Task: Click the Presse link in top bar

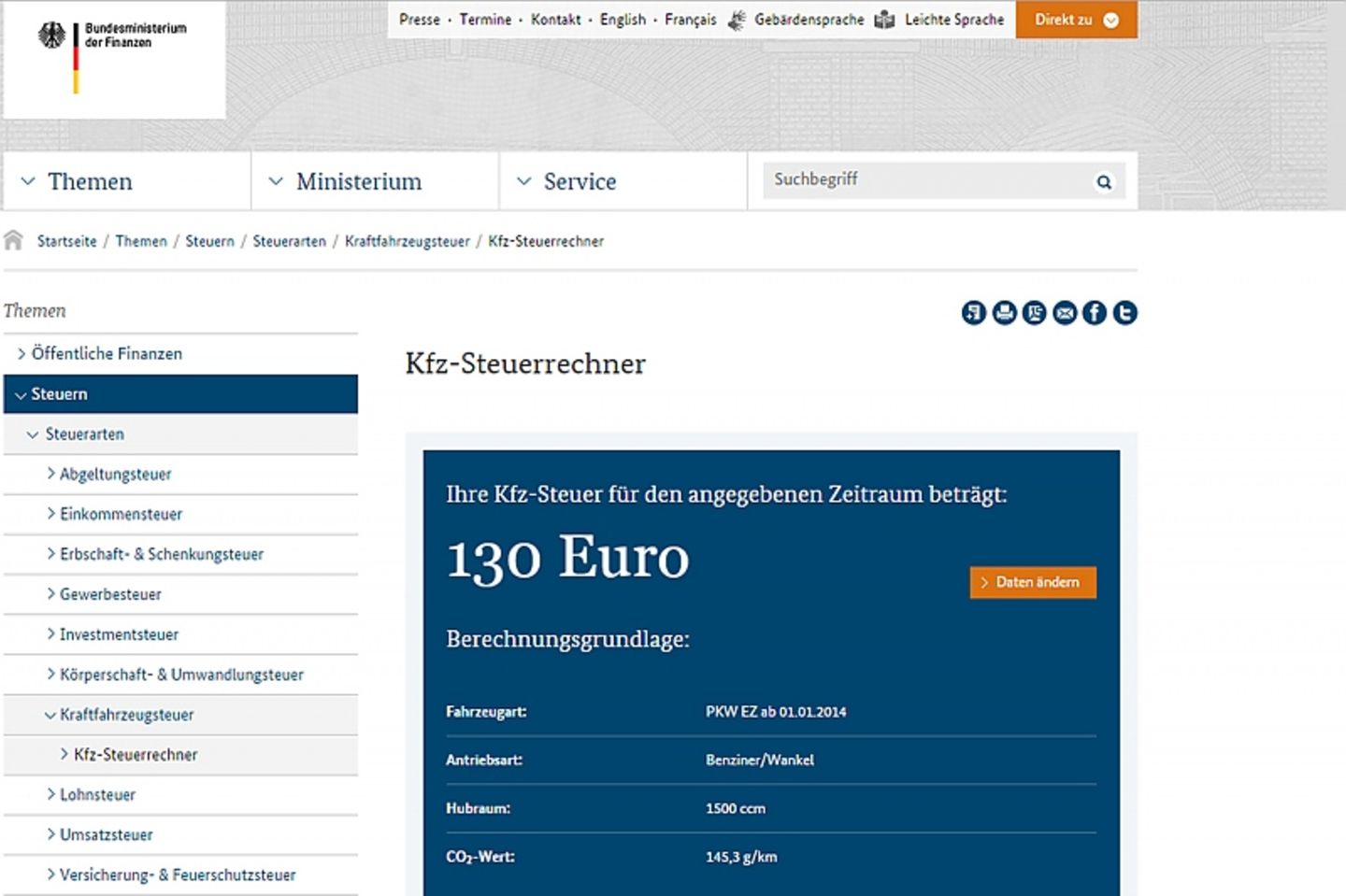Action: (419, 20)
